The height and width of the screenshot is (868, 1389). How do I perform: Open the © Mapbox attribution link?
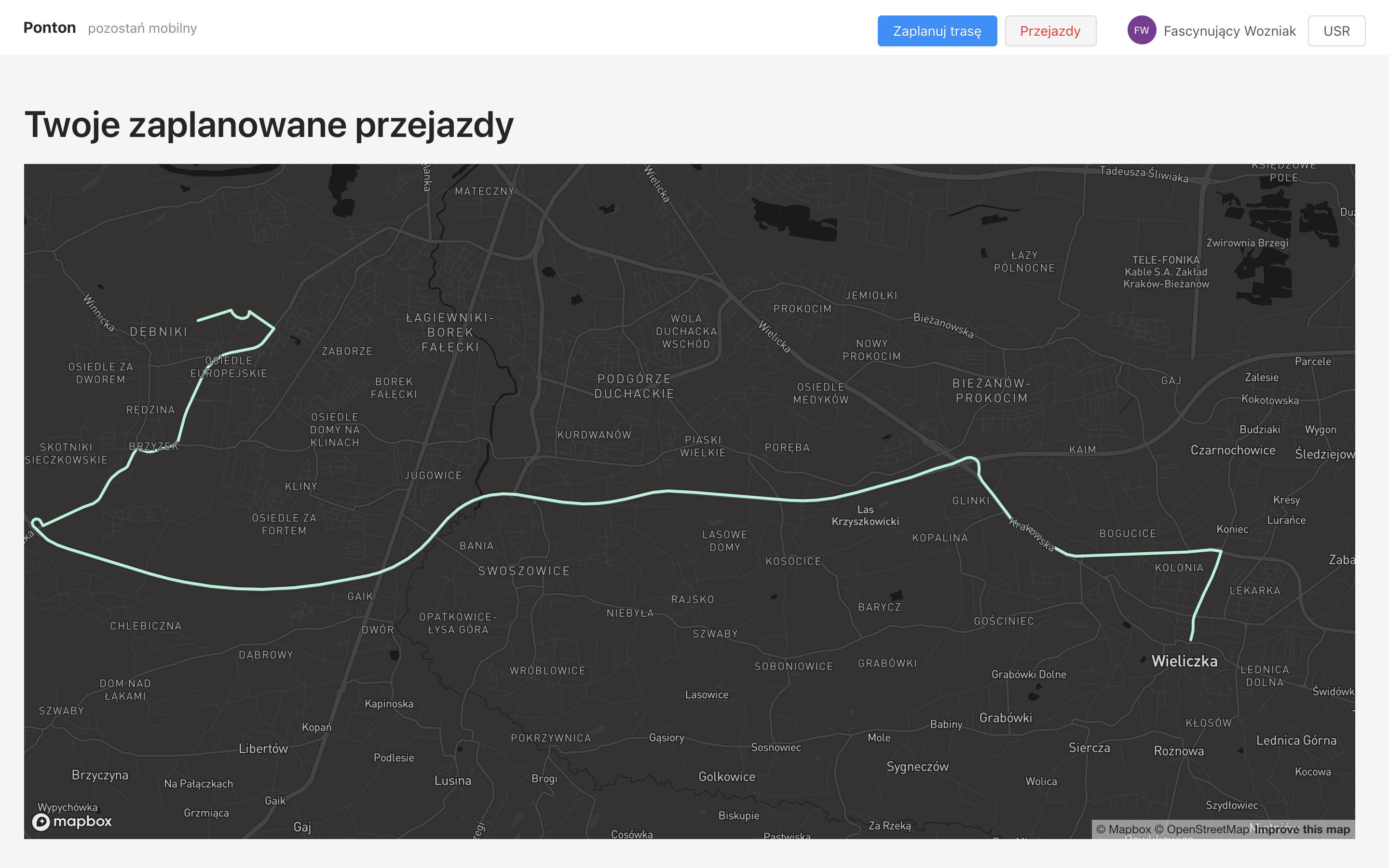click(1123, 829)
